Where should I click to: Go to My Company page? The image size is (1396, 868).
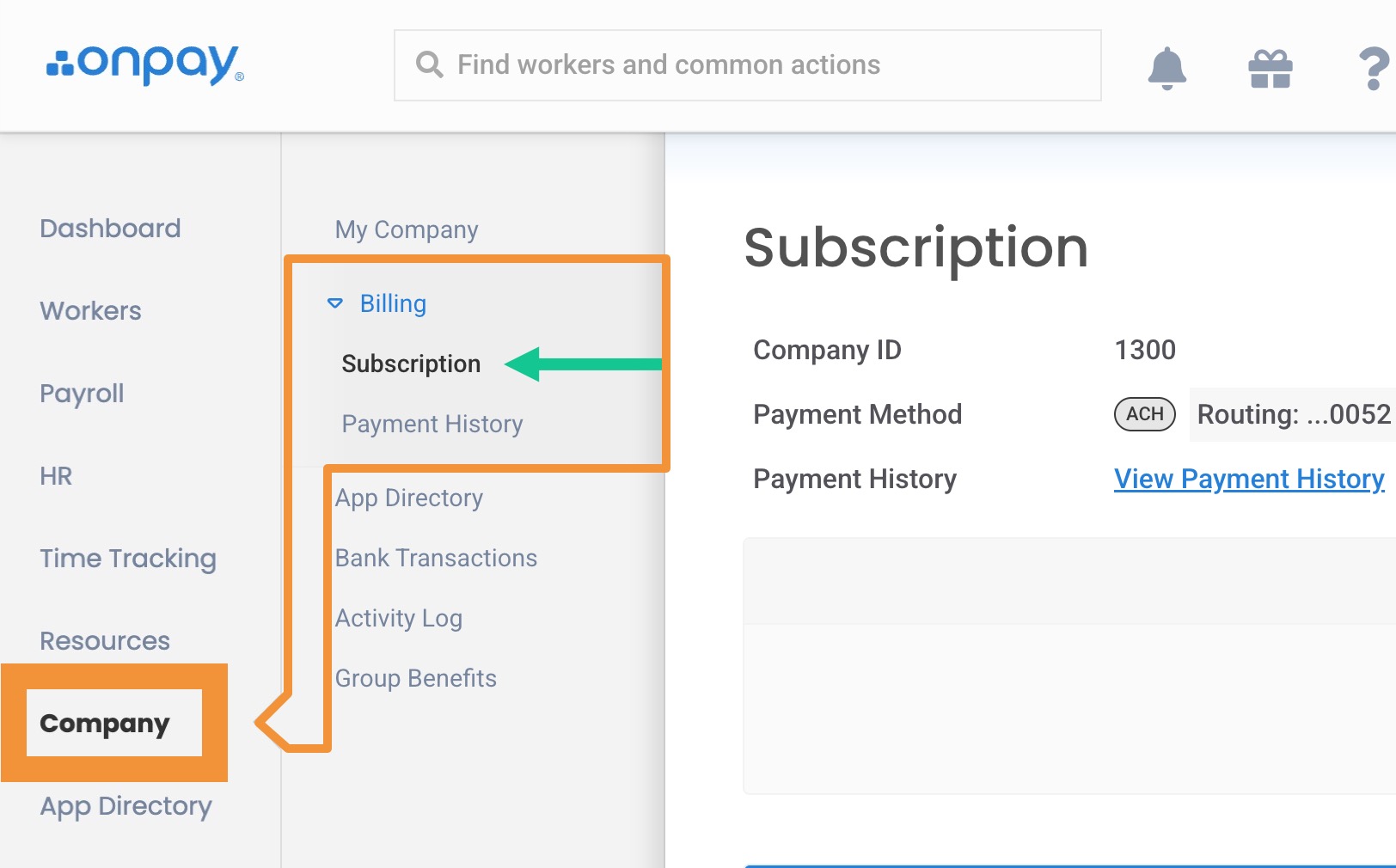pos(407,229)
